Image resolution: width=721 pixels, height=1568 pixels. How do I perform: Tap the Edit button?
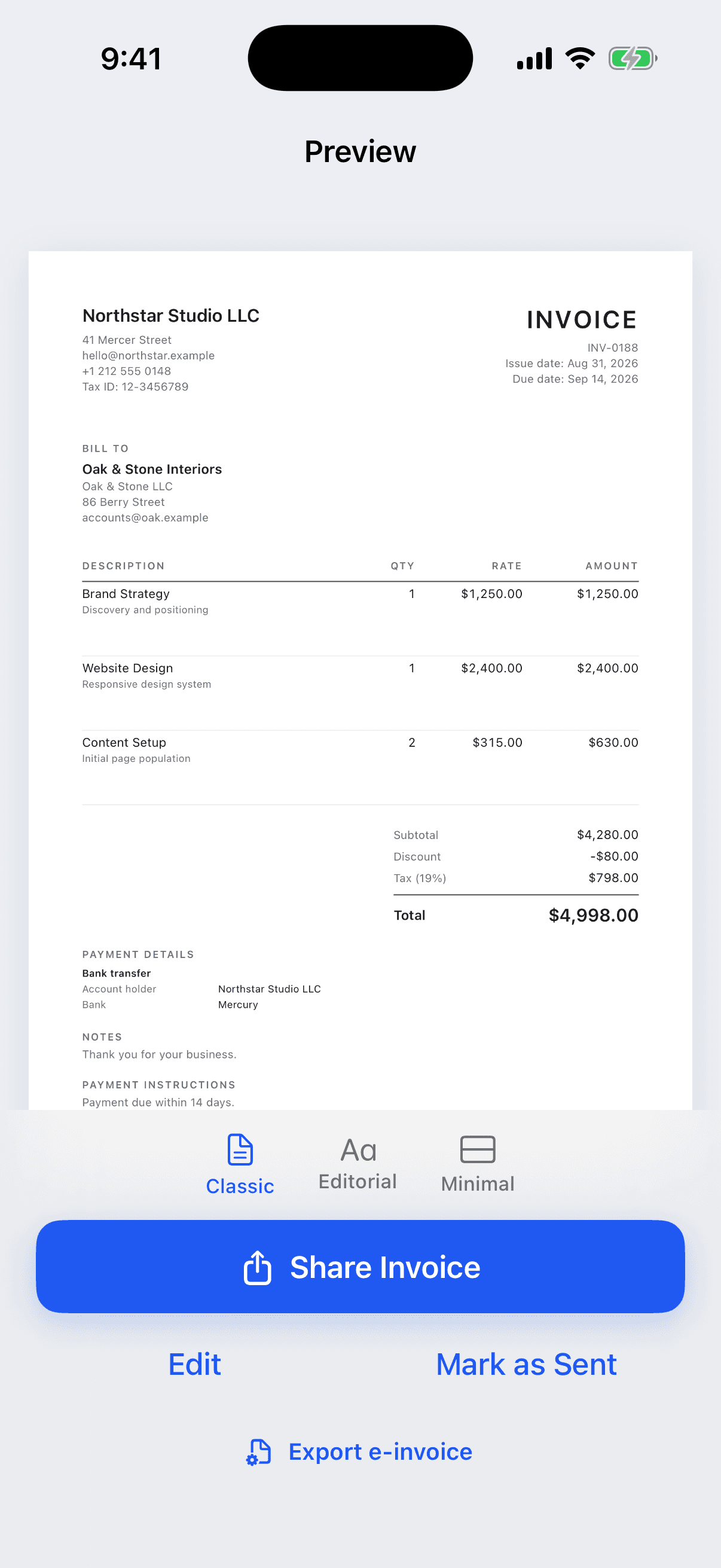(x=195, y=1364)
